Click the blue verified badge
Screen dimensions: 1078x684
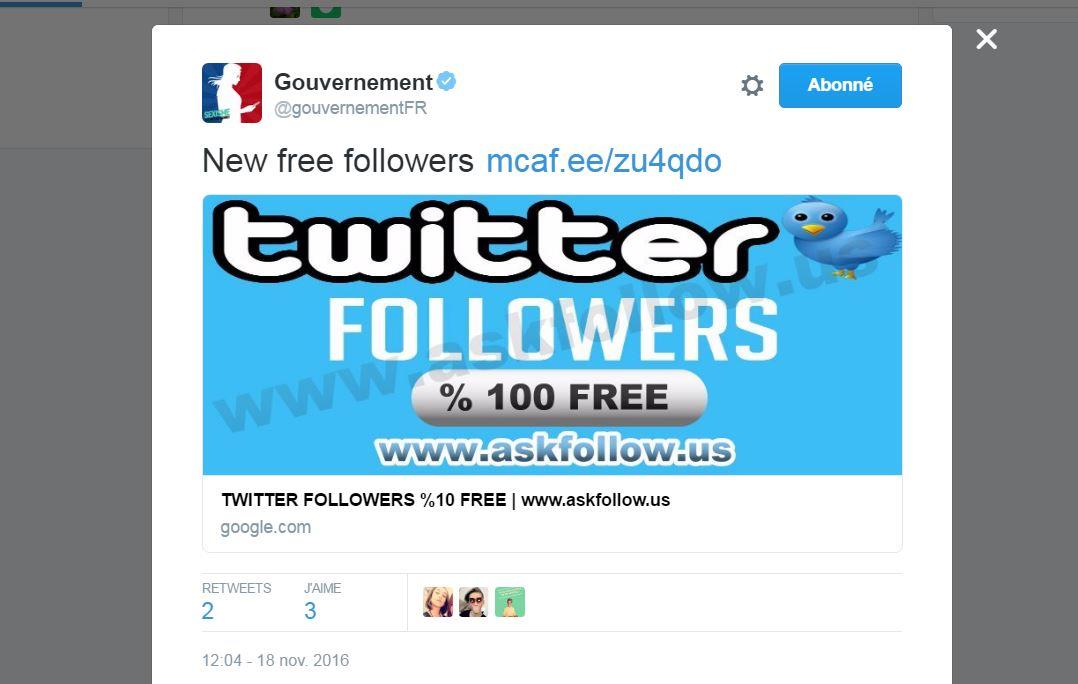[446, 81]
